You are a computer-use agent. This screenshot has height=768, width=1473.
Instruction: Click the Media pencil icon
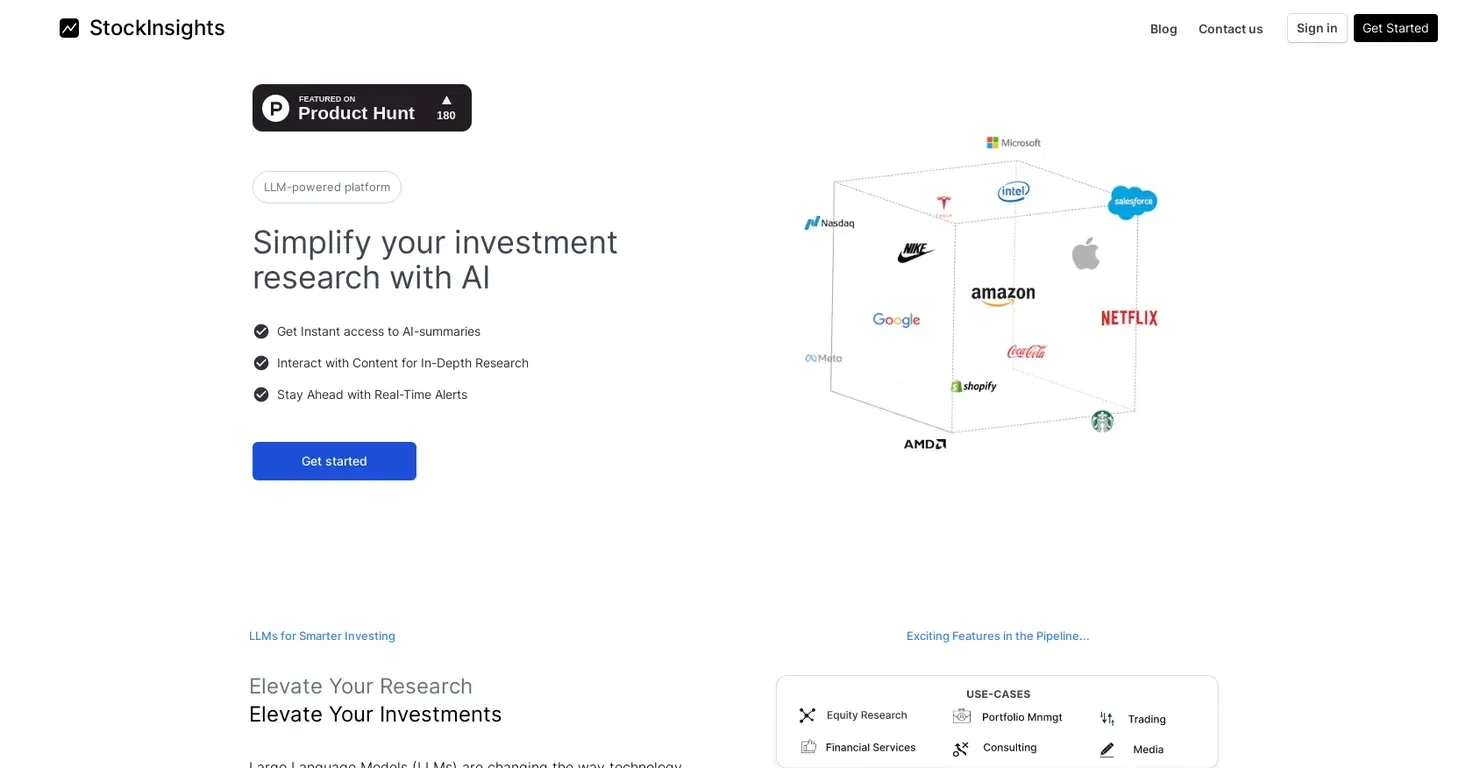click(1106, 749)
